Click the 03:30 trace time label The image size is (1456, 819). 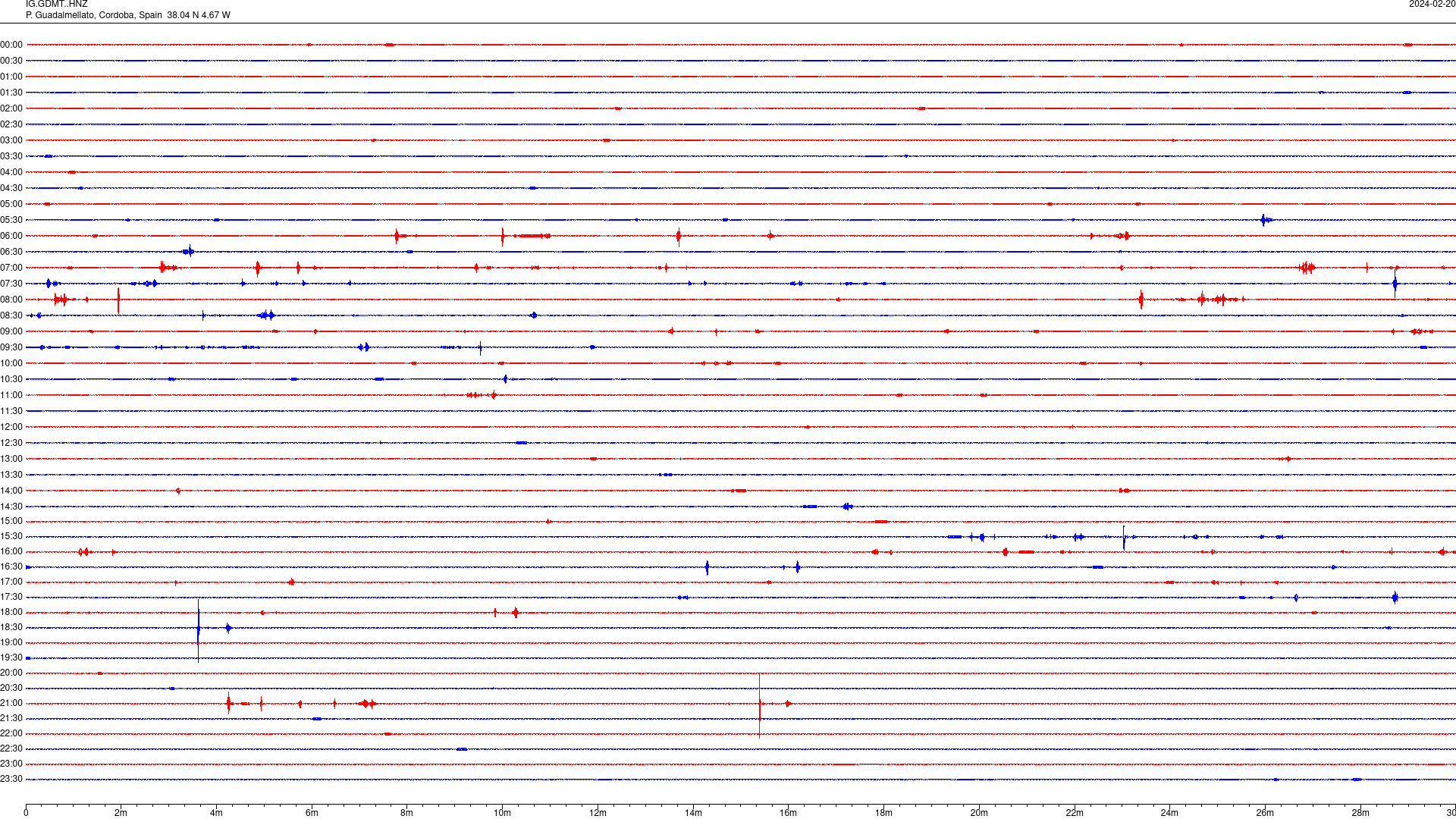click(11, 156)
